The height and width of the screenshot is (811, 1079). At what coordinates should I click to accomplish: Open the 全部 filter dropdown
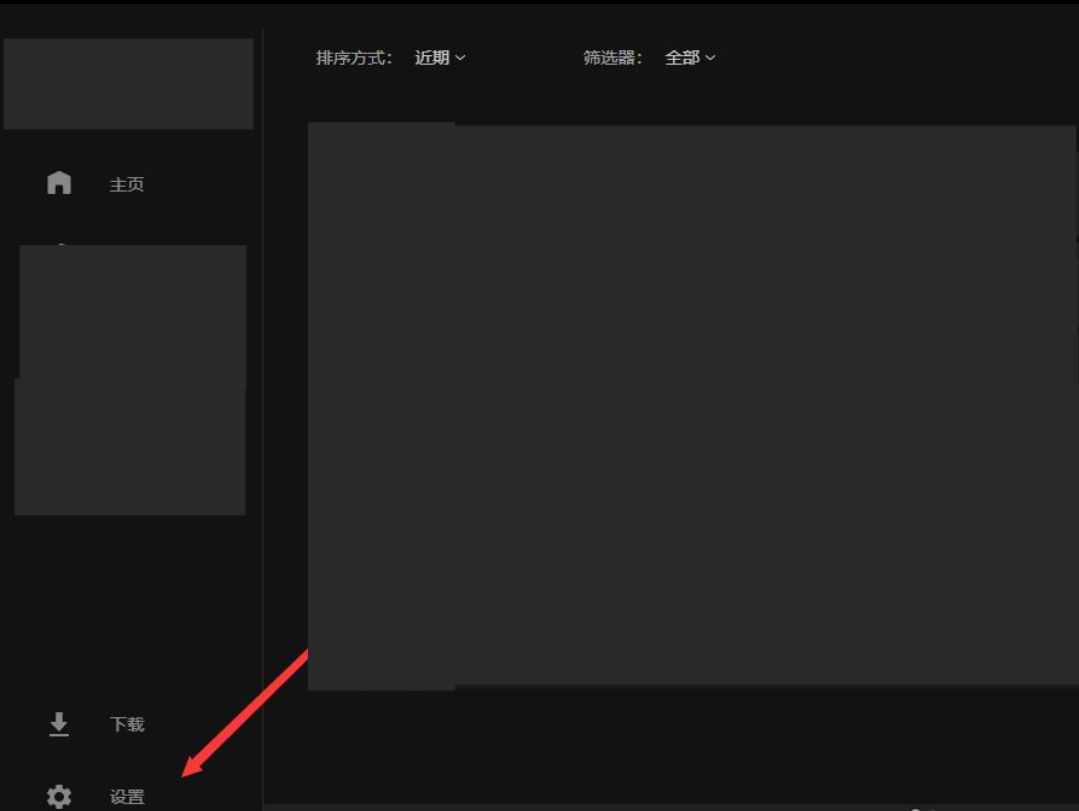pyautogui.click(x=682, y=58)
